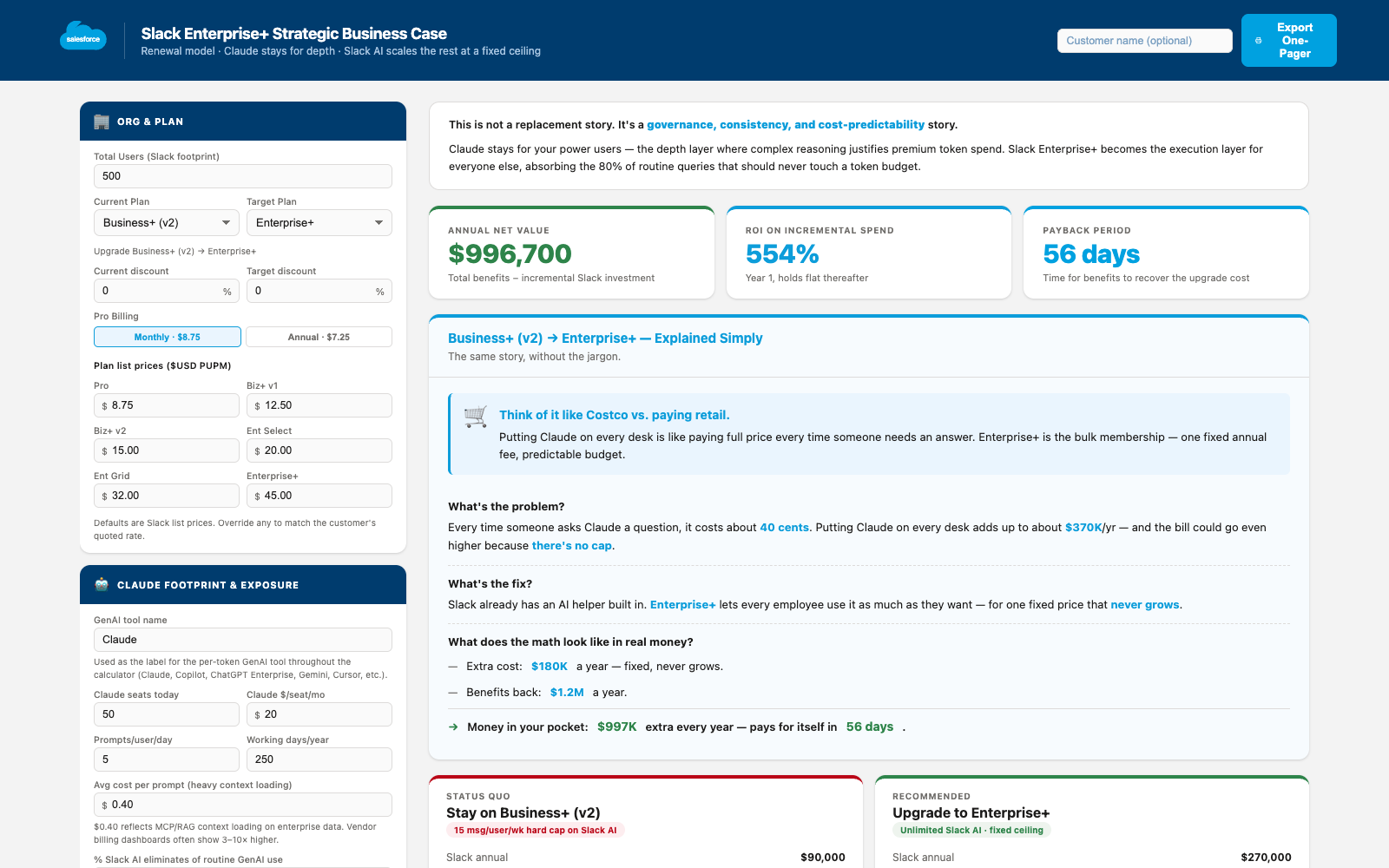
Task: Edit the Ent Select price field
Action: point(319,450)
